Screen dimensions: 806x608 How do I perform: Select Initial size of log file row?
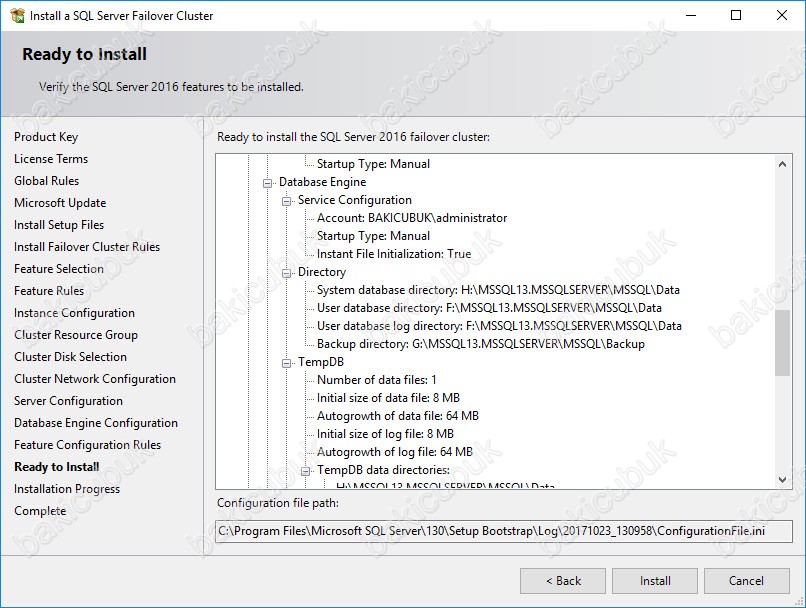[386, 434]
